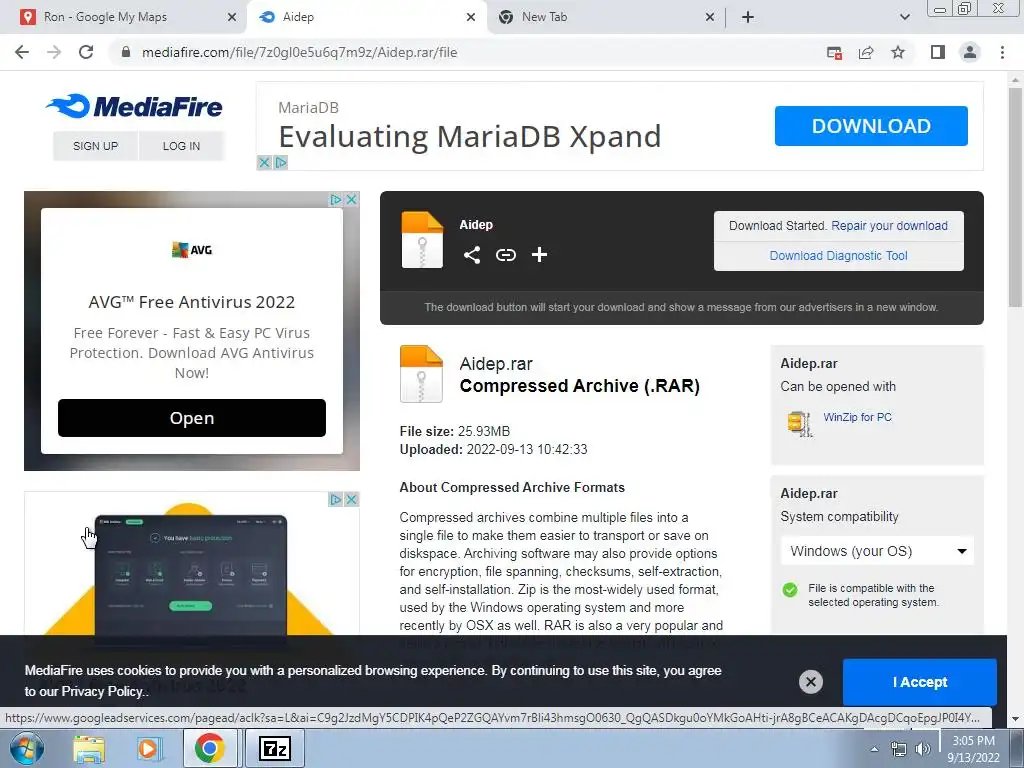Open the Chrome tab search chevron
This screenshot has width=1024, height=768.
pos(904,17)
